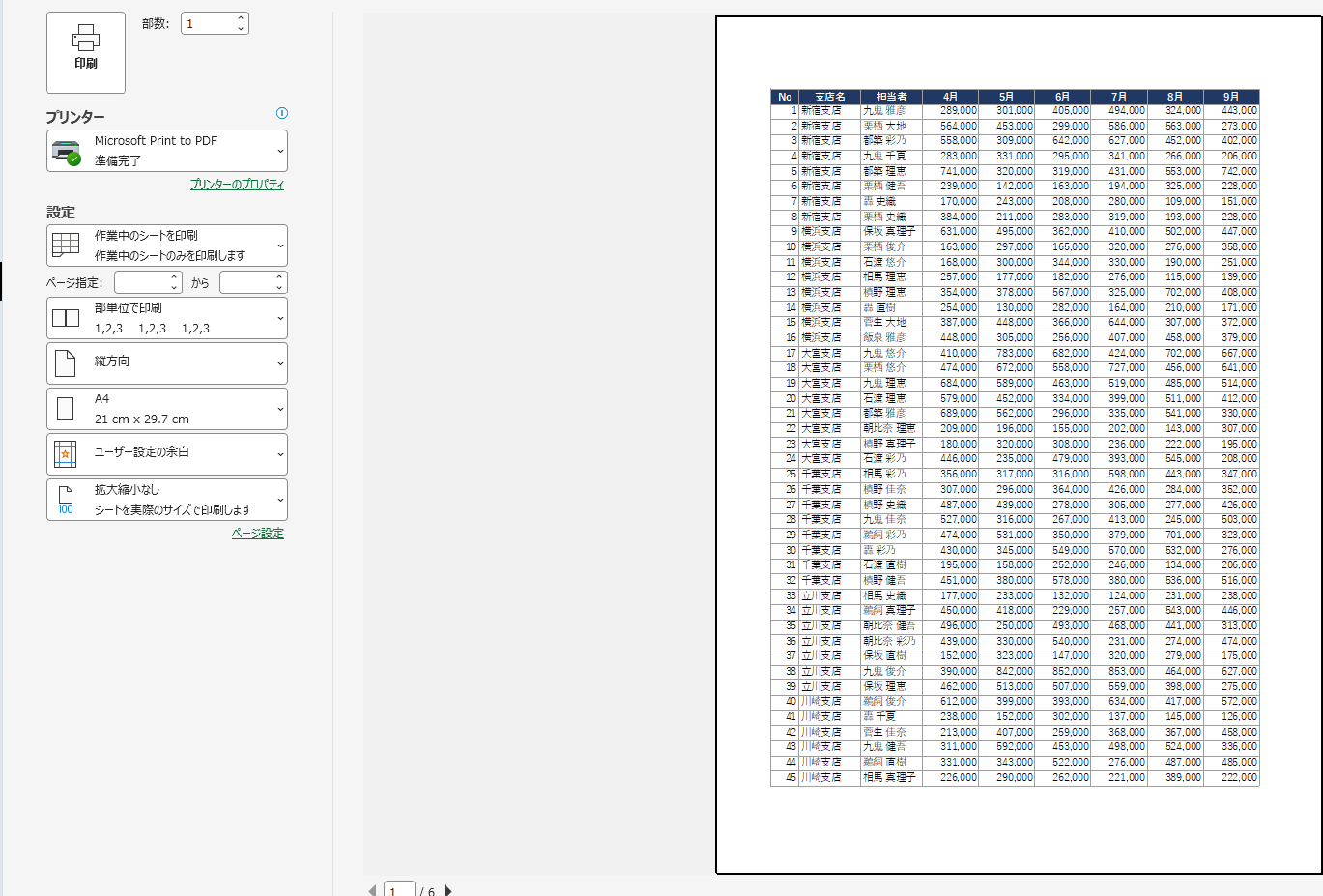Open the 拡大縮小なし scaling dropdown
The image size is (1323, 896).
click(167, 500)
